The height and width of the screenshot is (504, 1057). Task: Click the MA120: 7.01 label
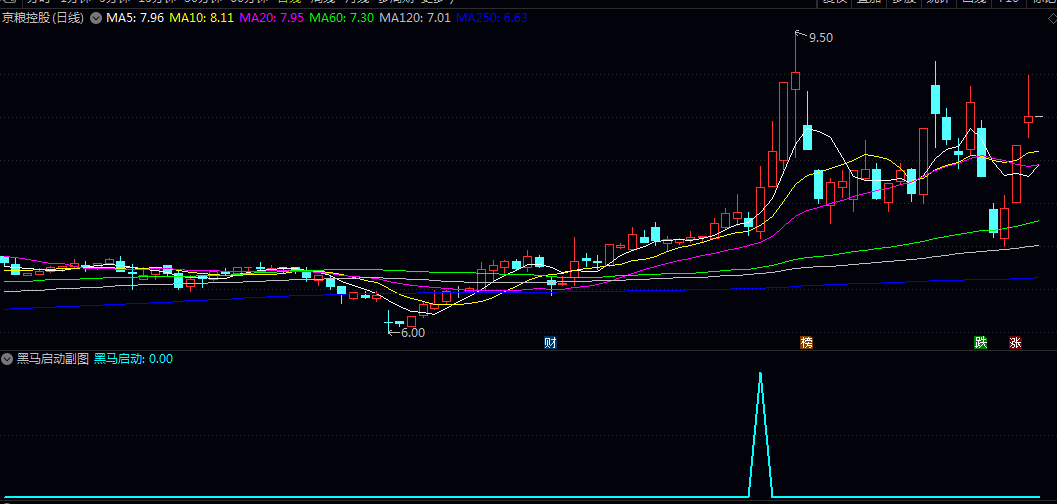415,18
